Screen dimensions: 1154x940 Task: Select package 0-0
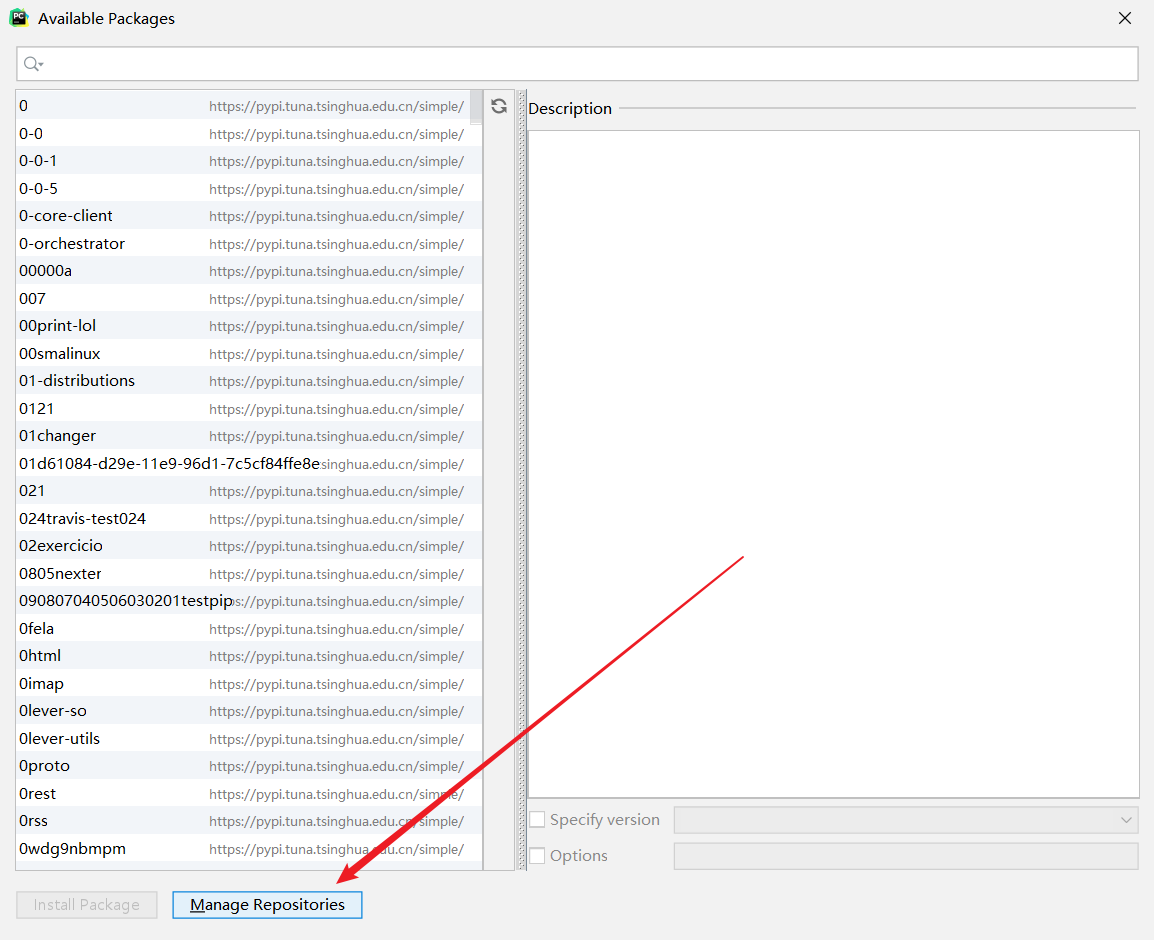249,133
